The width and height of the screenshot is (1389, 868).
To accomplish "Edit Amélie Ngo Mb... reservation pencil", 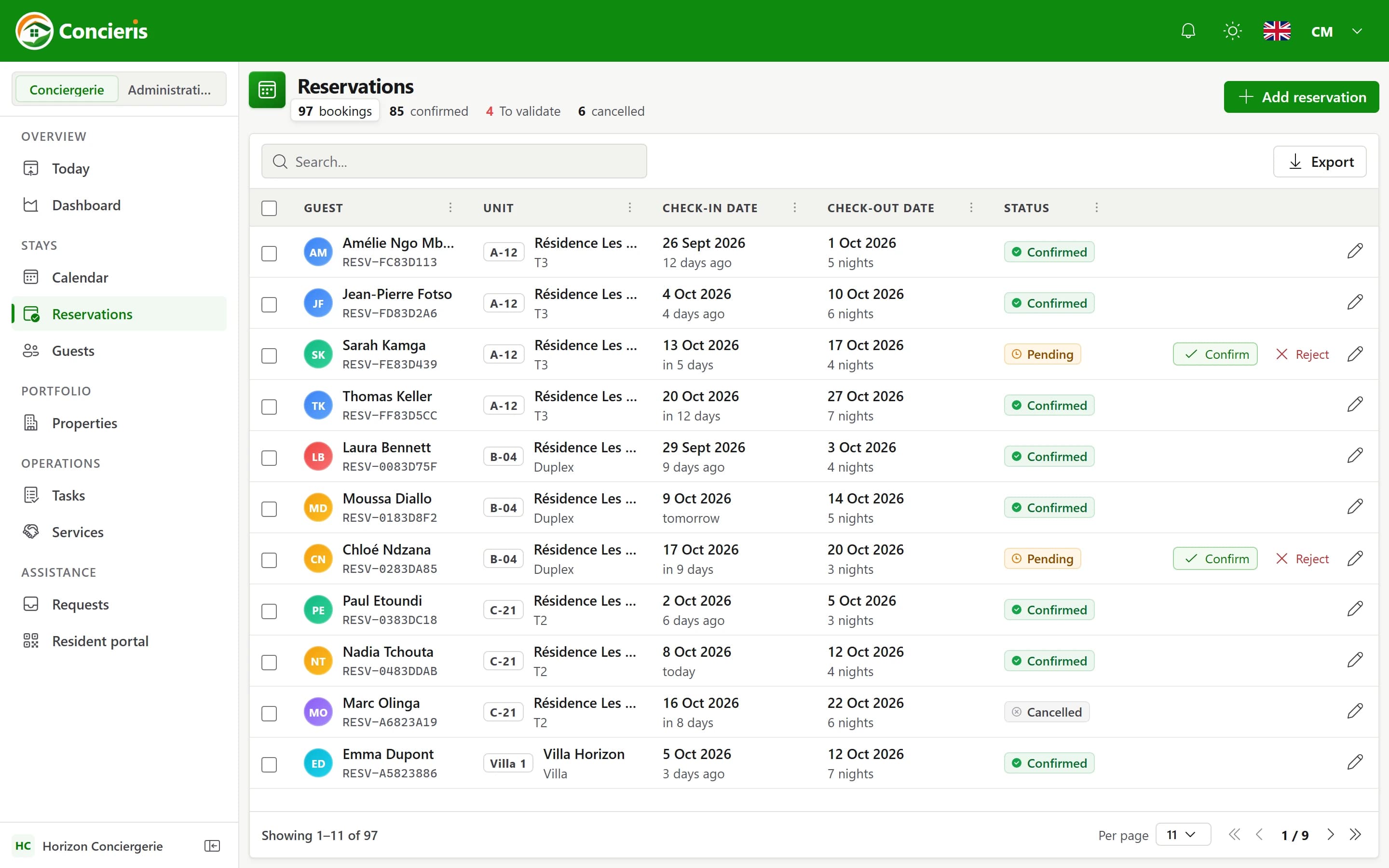I will click(x=1355, y=251).
